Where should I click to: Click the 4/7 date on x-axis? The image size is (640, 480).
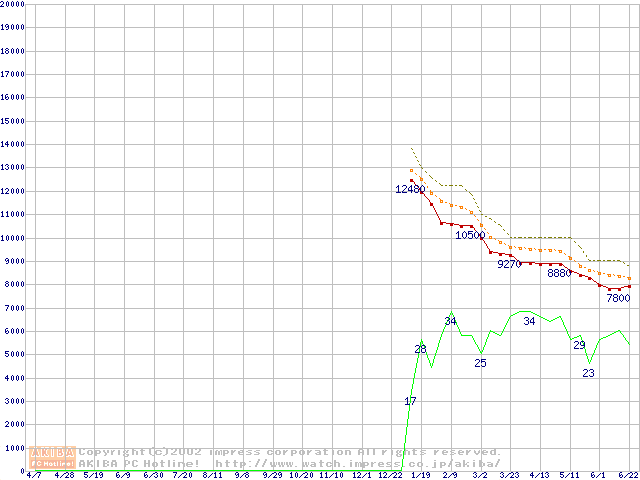pos(34,475)
